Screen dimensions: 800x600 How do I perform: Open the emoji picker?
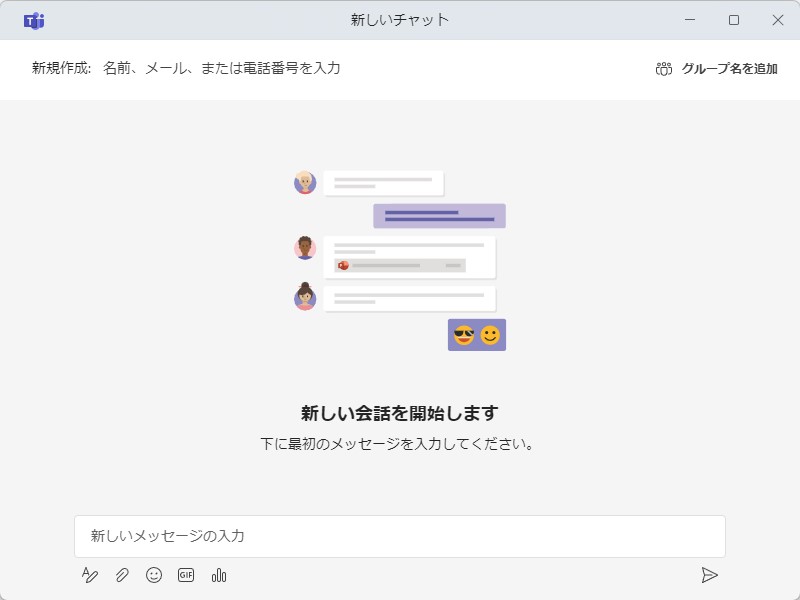[152, 576]
